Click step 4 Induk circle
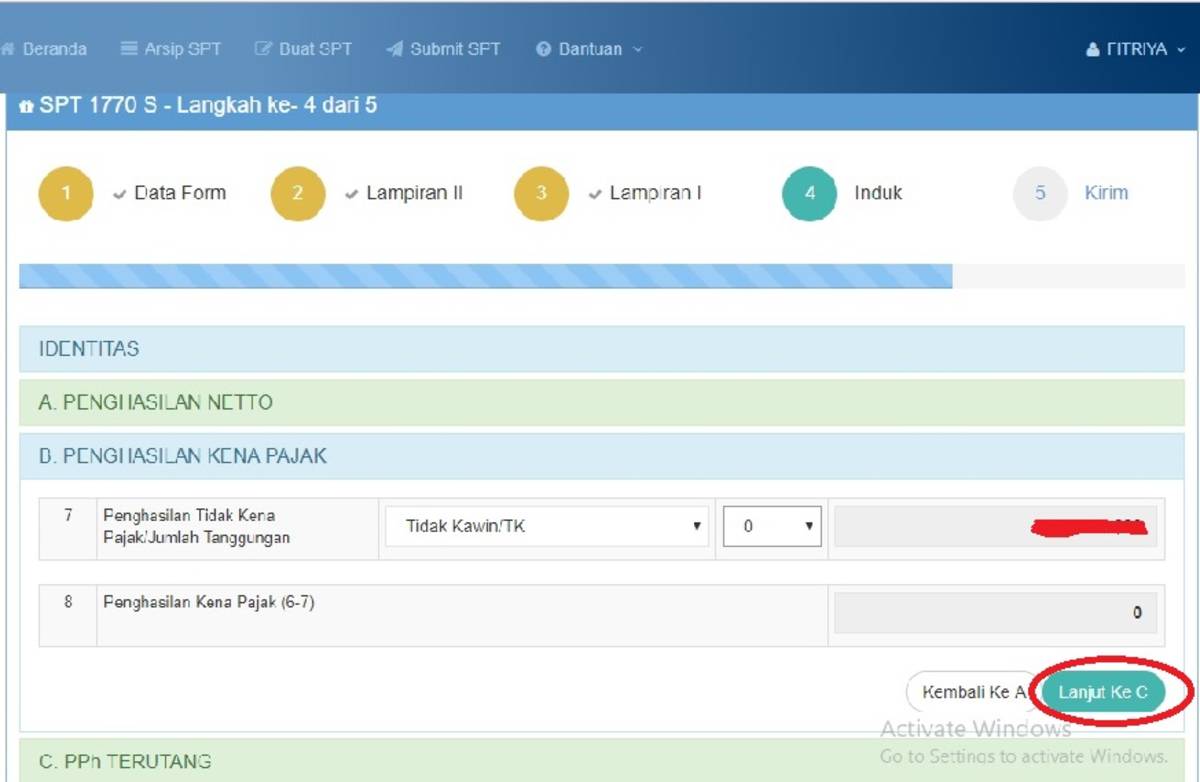 [809, 194]
